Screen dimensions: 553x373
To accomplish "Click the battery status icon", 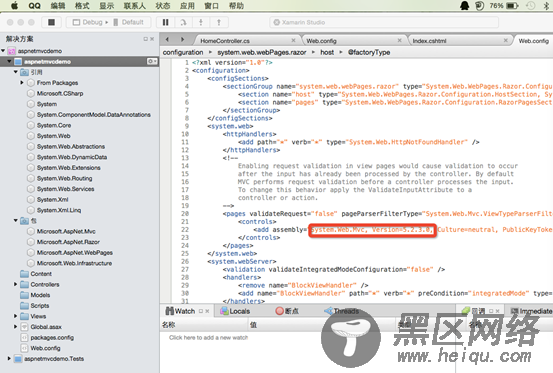I will (512, 6).
